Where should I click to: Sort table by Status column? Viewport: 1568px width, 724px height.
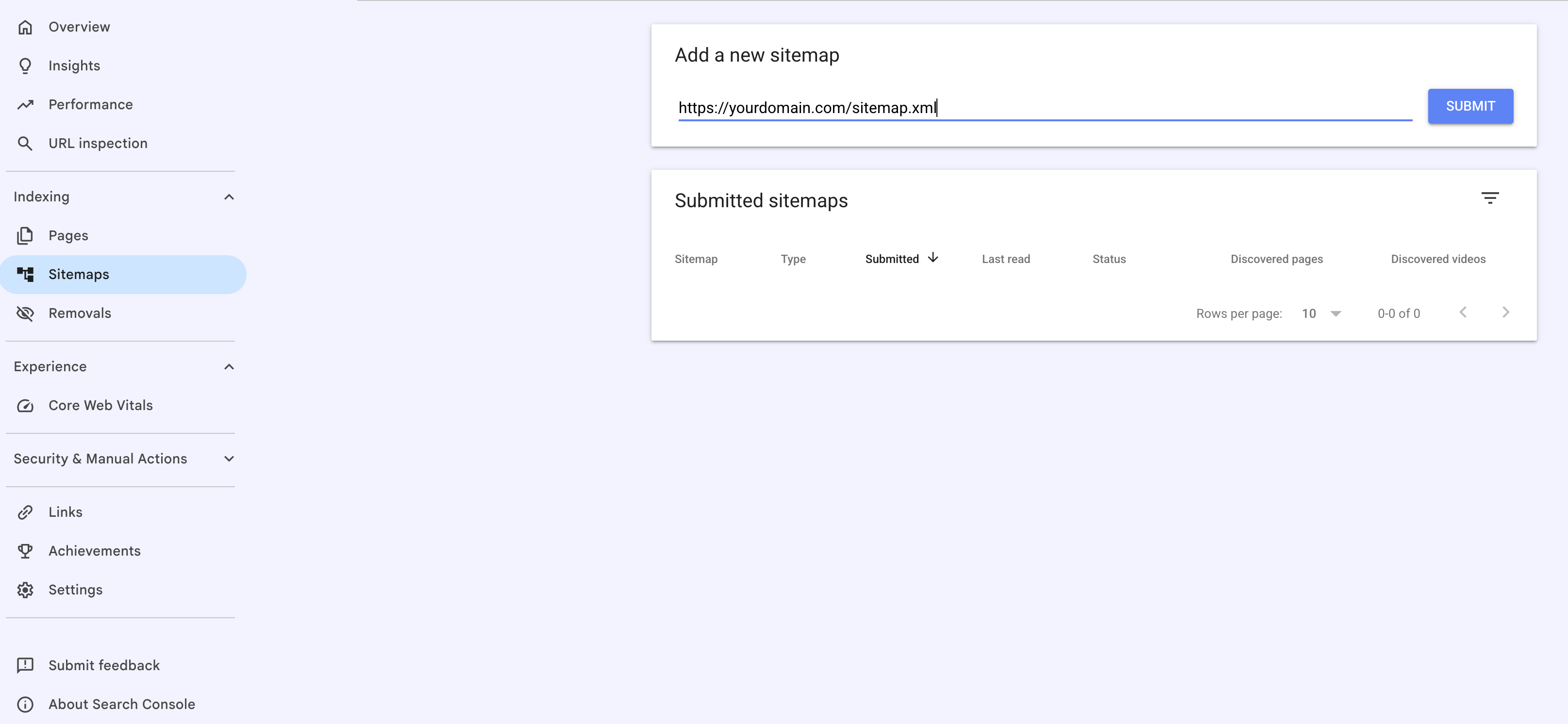(1109, 259)
